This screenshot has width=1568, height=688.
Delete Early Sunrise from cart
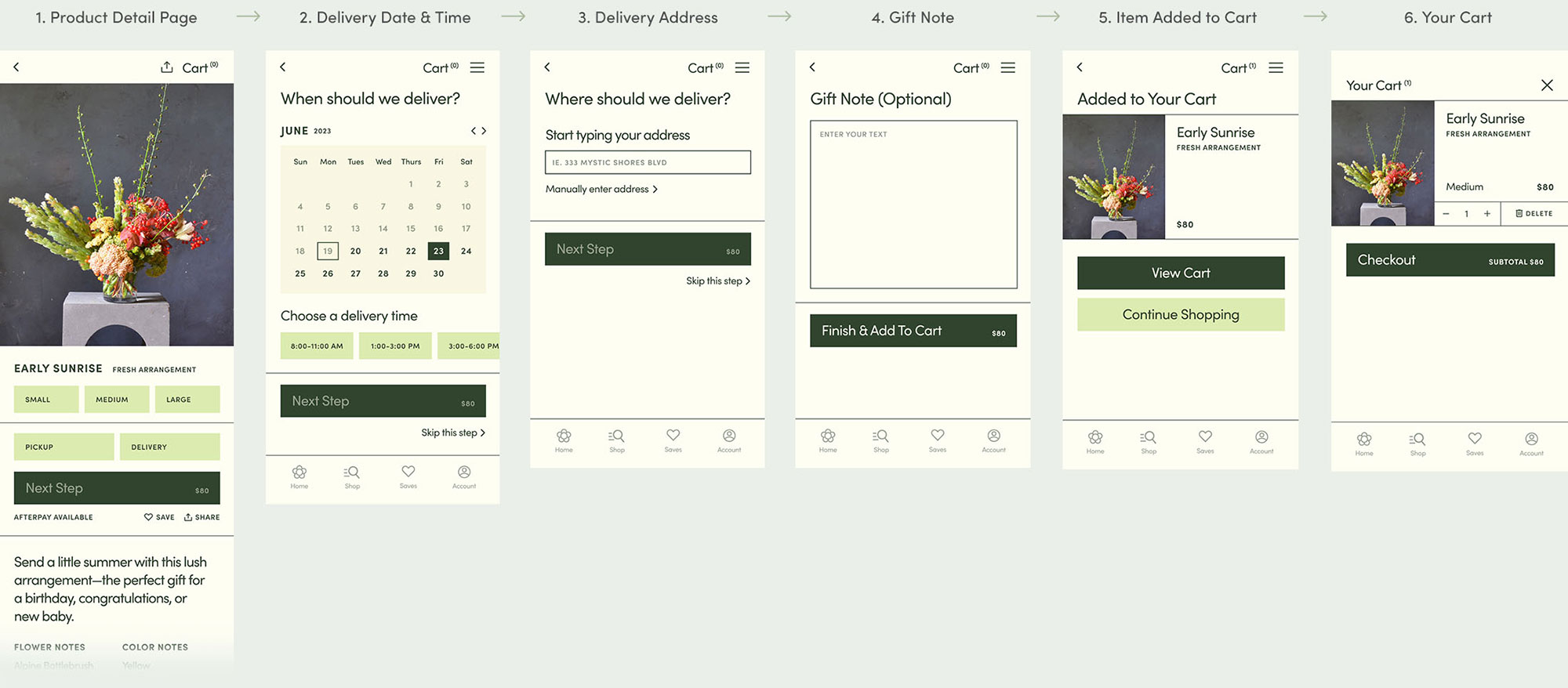tap(1534, 213)
